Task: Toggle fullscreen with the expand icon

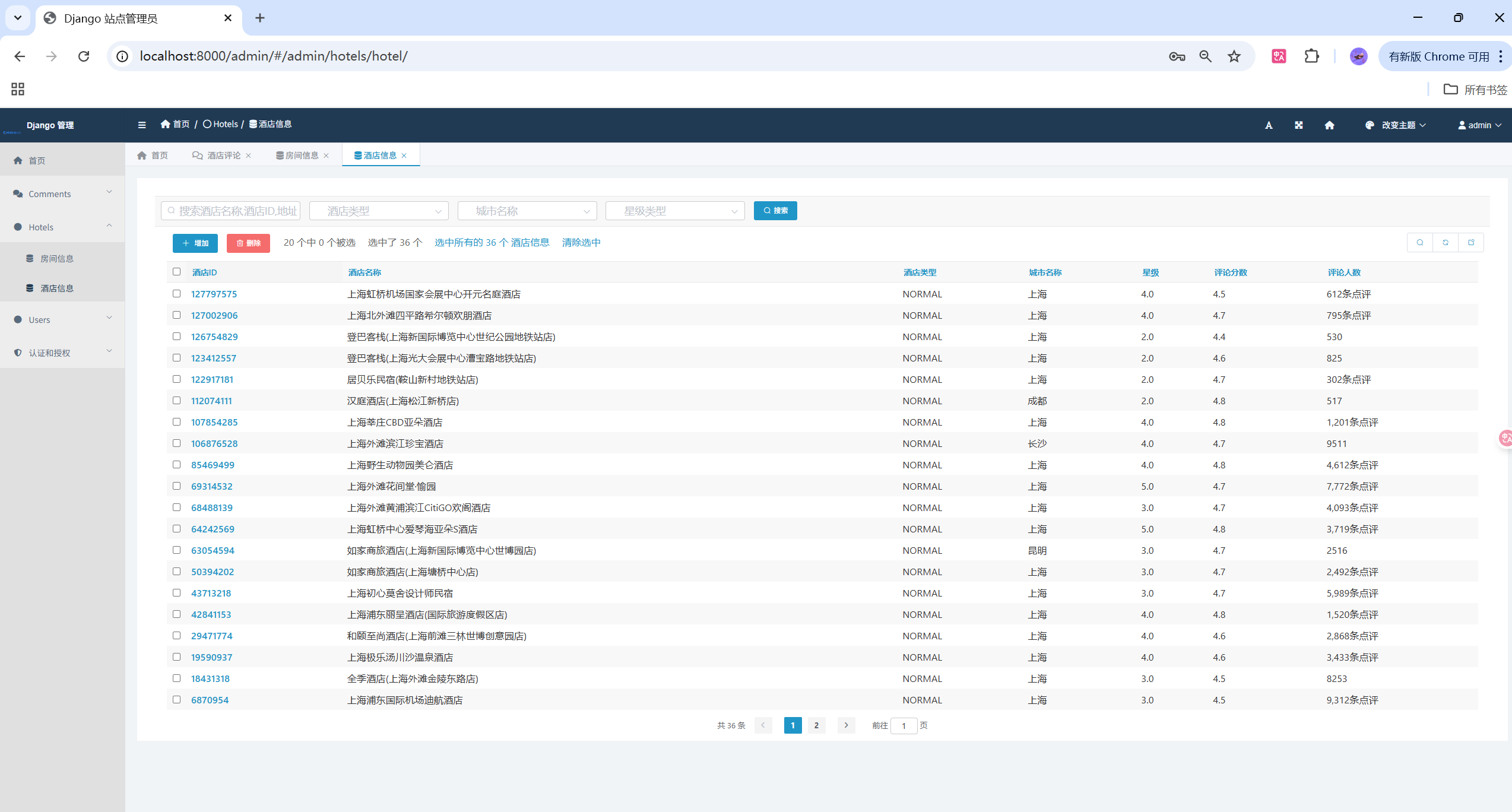Action: pos(1299,125)
